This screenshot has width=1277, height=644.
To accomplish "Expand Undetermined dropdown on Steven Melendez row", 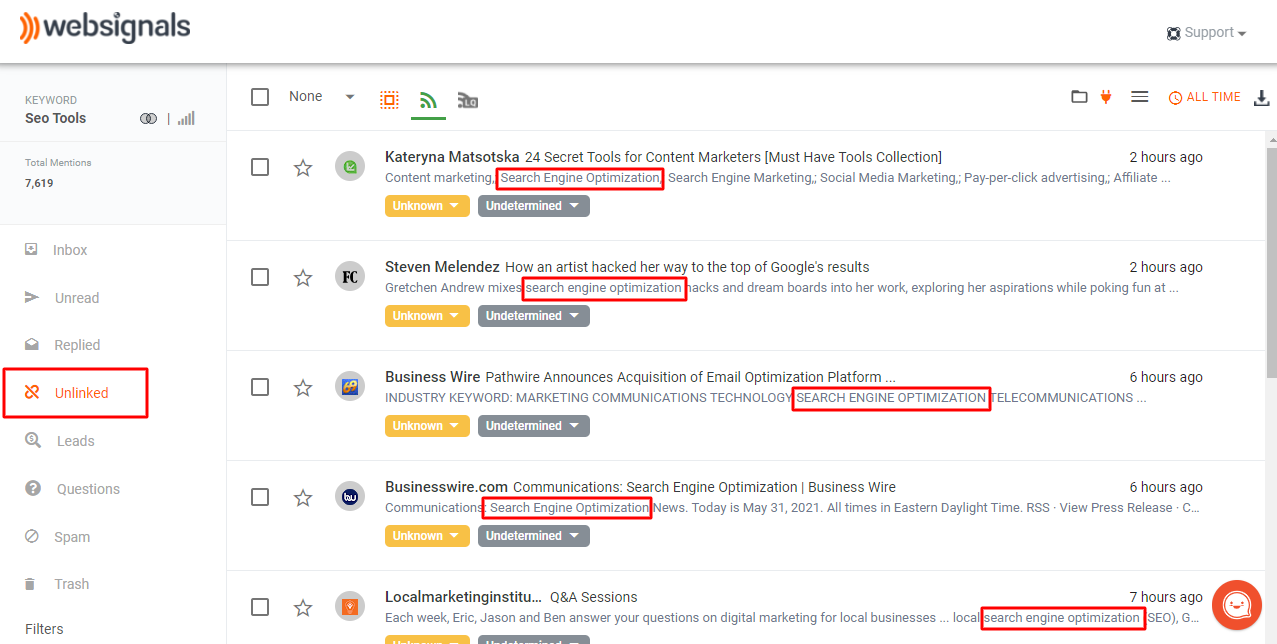I will coord(534,316).
